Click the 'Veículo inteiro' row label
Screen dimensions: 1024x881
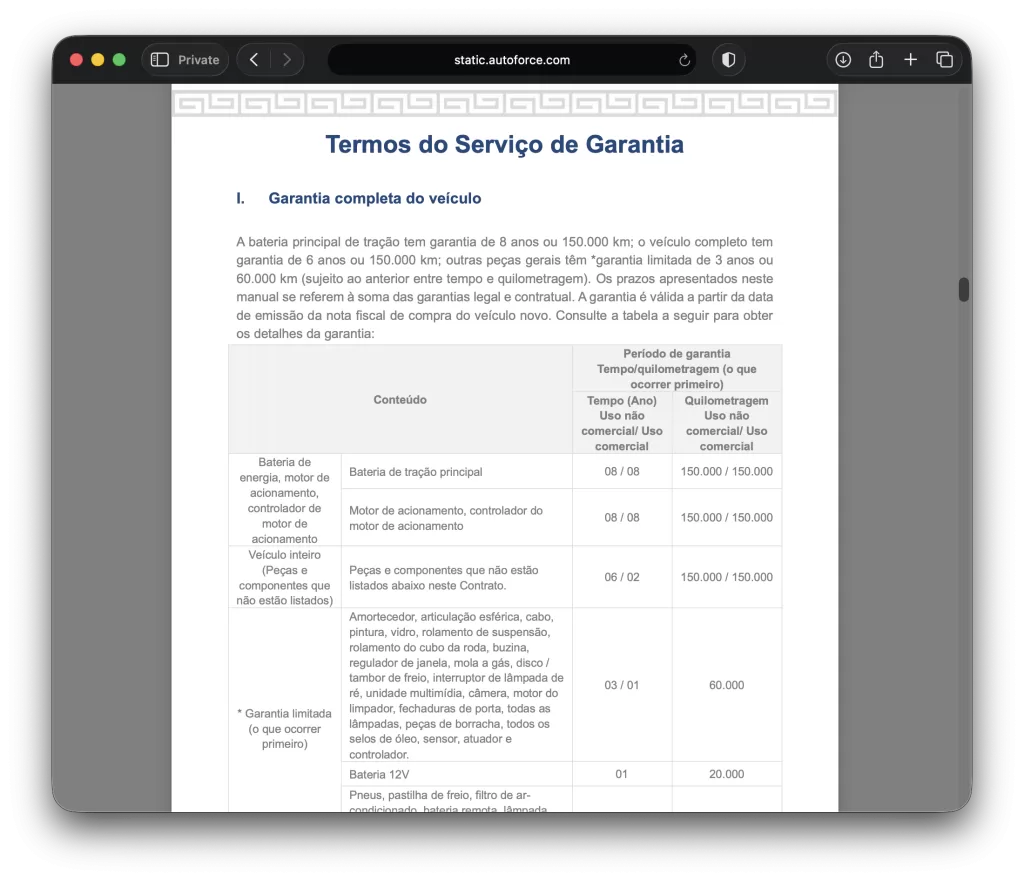pyautogui.click(x=285, y=577)
